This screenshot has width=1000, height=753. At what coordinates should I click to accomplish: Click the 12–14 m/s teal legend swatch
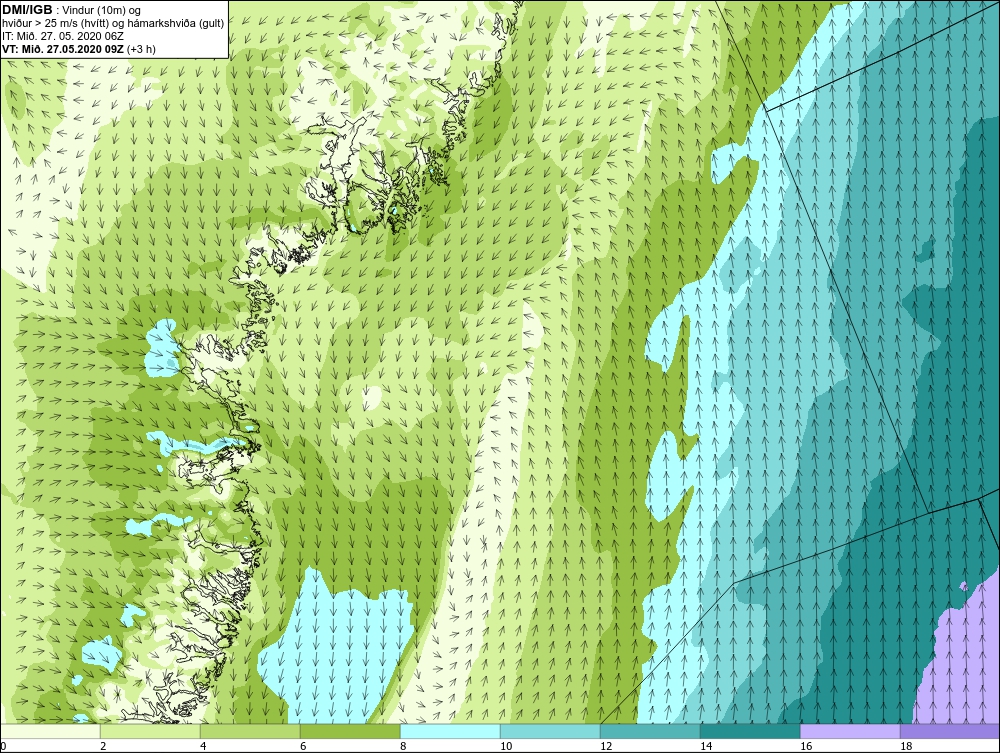650,731
